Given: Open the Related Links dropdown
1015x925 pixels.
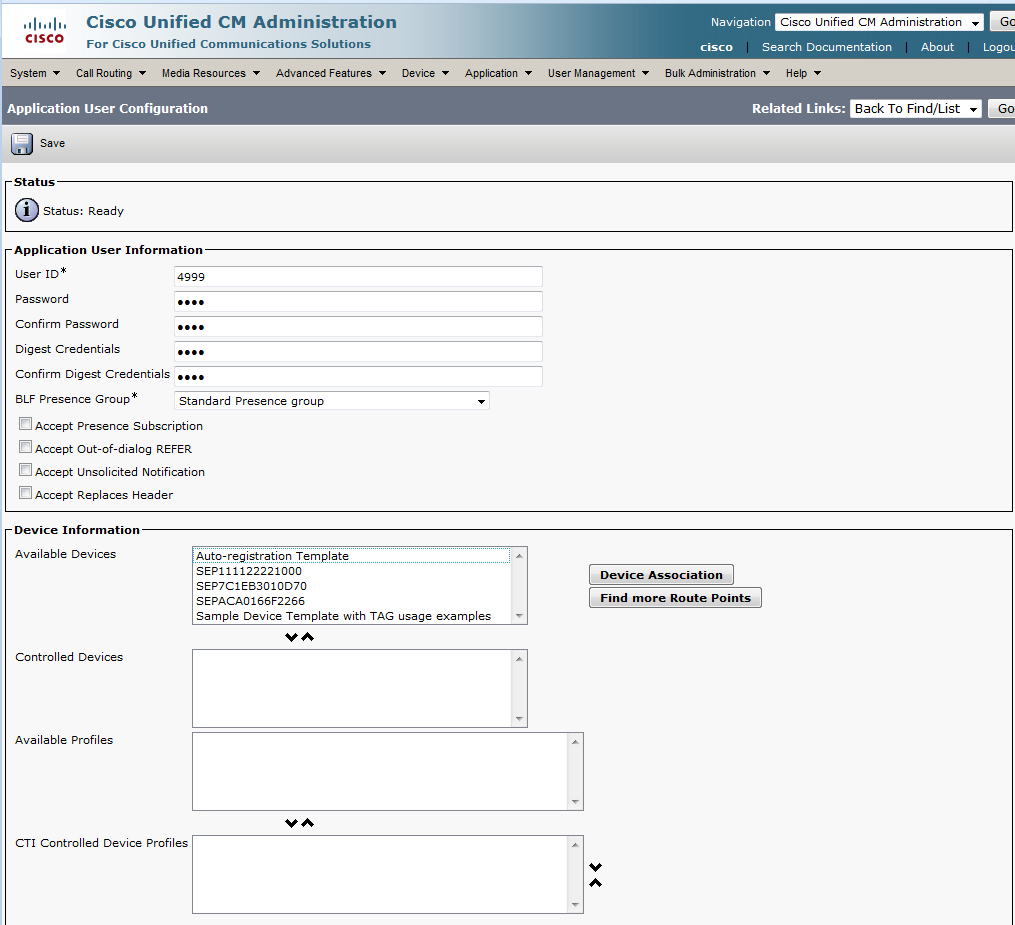Looking at the screenshot, I should point(915,109).
